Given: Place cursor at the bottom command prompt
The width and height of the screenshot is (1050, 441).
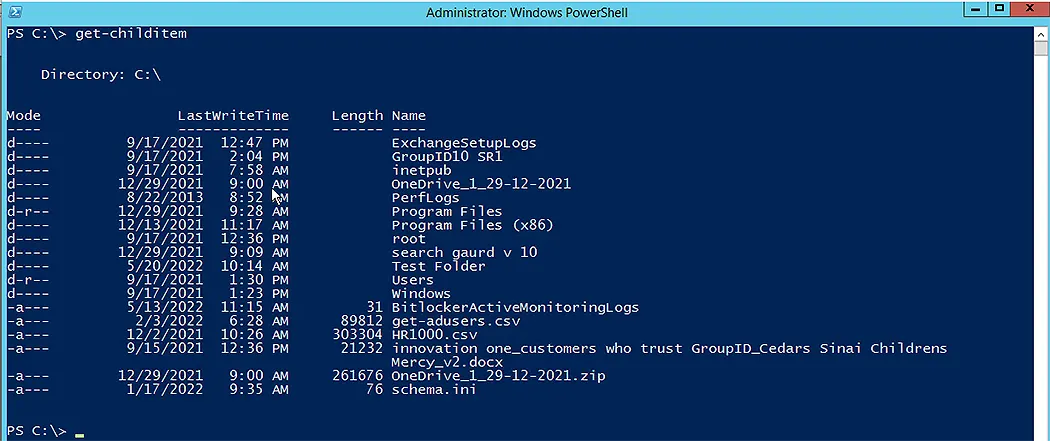Looking at the screenshot, I should click(x=80, y=432).
